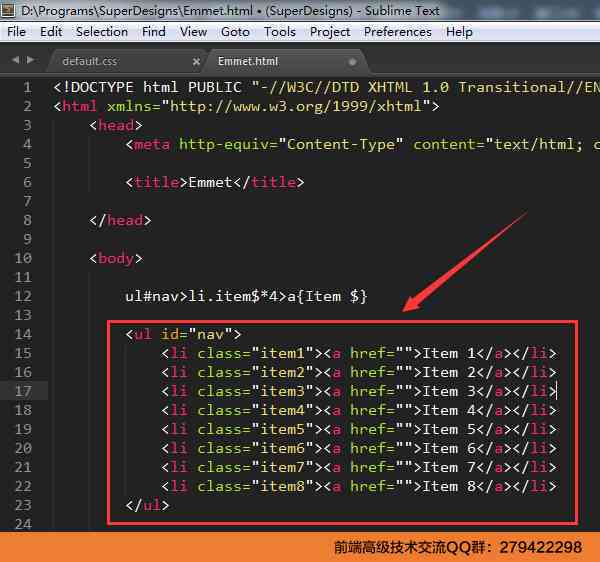Click the li class="item8" line
Viewport: 600px width, 562px height.
coord(359,486)
